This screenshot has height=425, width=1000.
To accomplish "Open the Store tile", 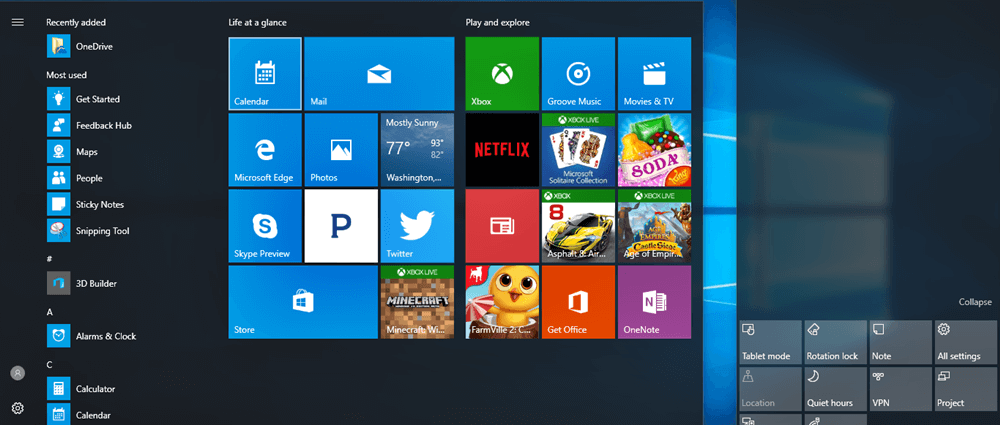I will (x=303, y=302).
